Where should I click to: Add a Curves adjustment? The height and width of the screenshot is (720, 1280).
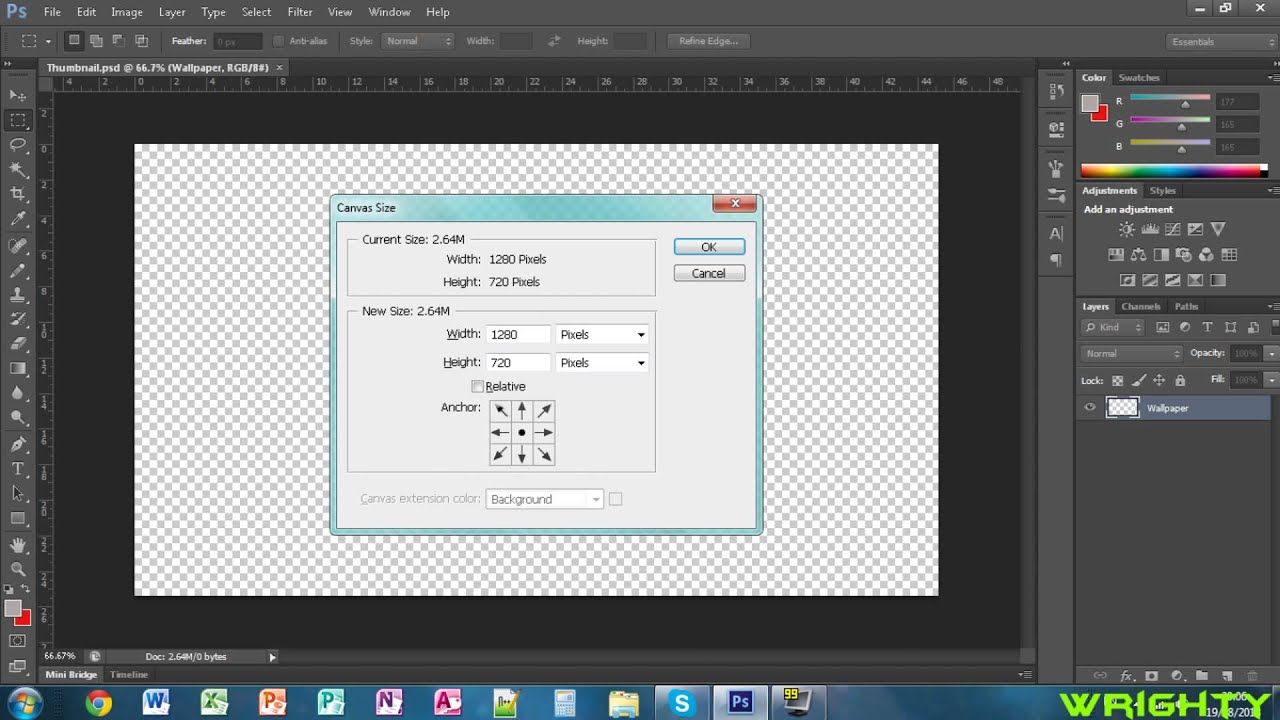(1172, 230)
